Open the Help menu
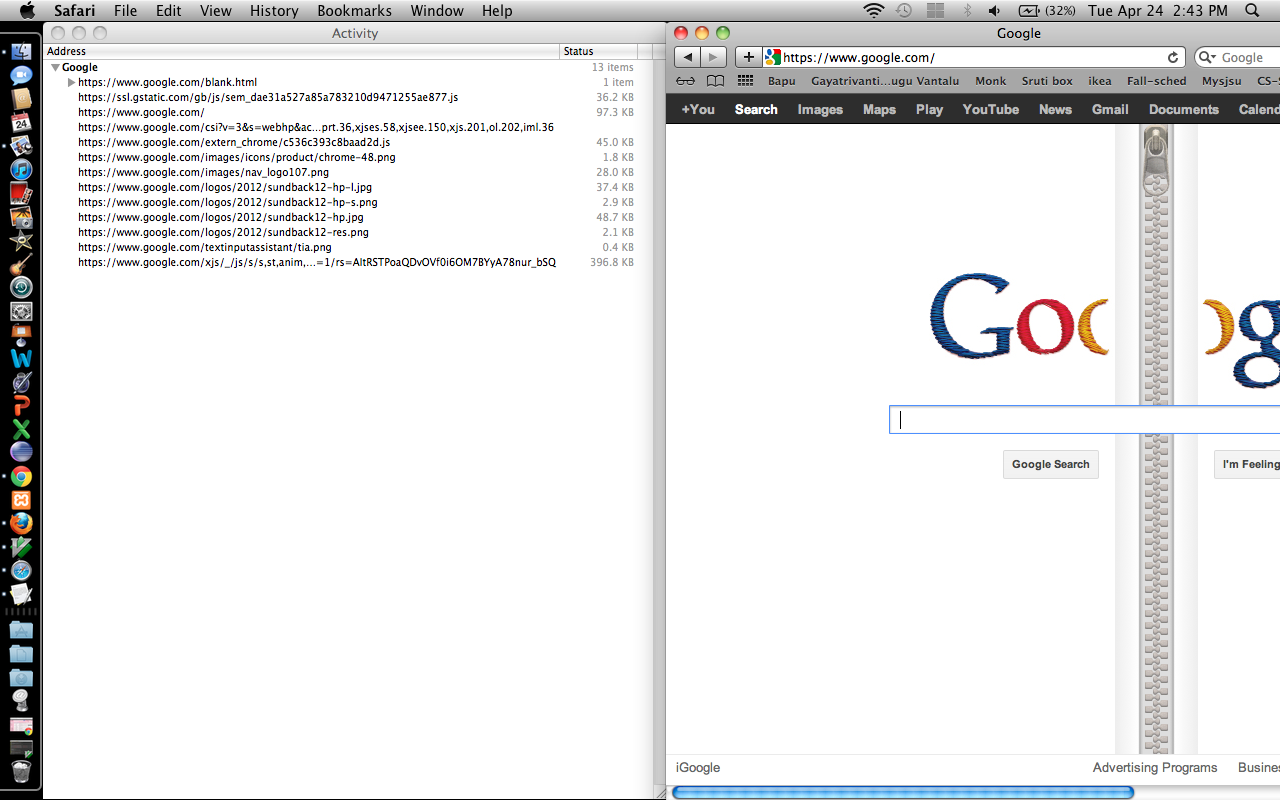The image size is (1280, 800). [x=497, y=11]
